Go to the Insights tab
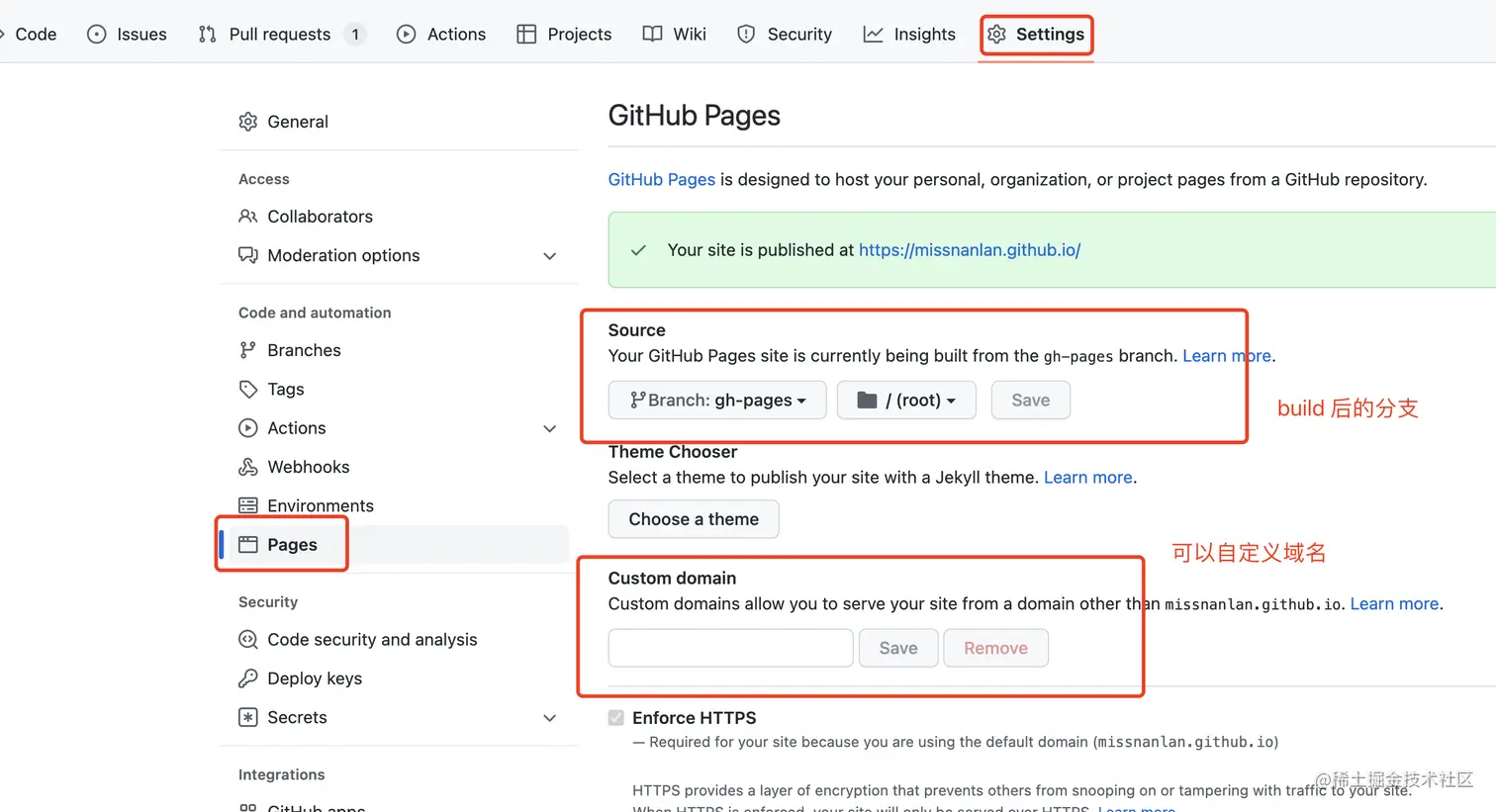The image size is (1496, 812). tap(910, 35)
